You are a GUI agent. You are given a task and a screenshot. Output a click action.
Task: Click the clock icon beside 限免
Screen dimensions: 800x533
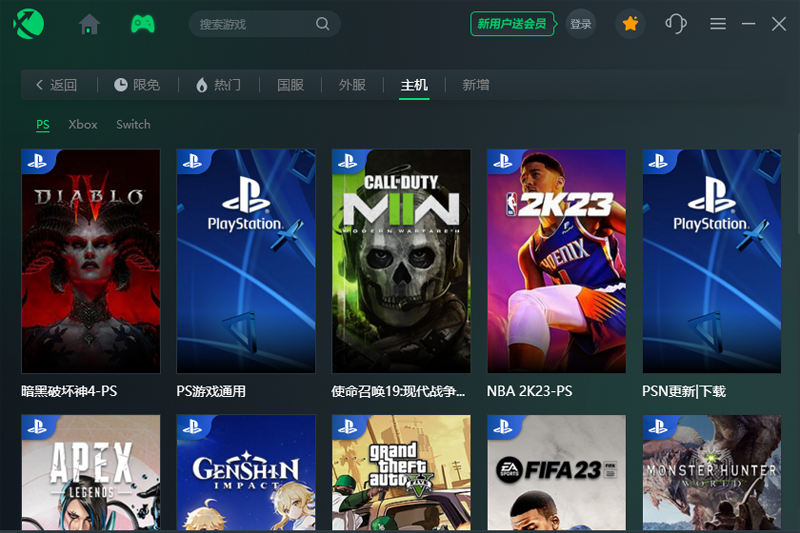click(121, 85)
